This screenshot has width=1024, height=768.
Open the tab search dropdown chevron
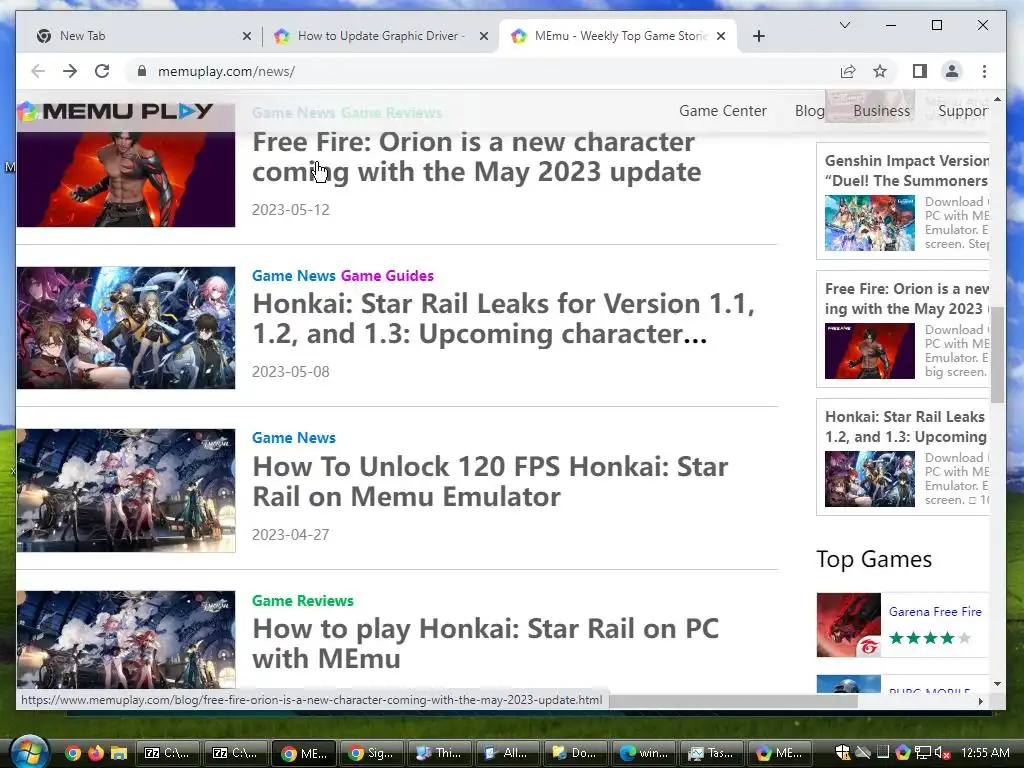pos(844,25)
